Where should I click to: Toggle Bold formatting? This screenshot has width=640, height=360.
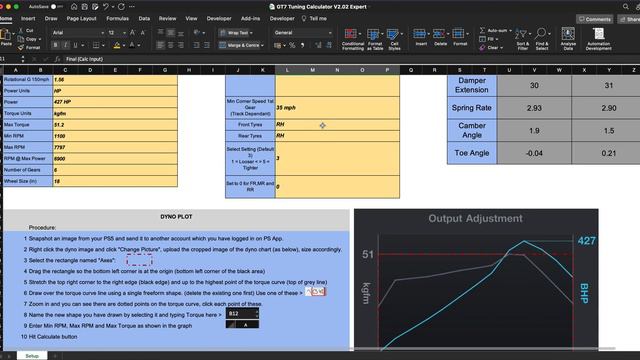tap(56, 45)
